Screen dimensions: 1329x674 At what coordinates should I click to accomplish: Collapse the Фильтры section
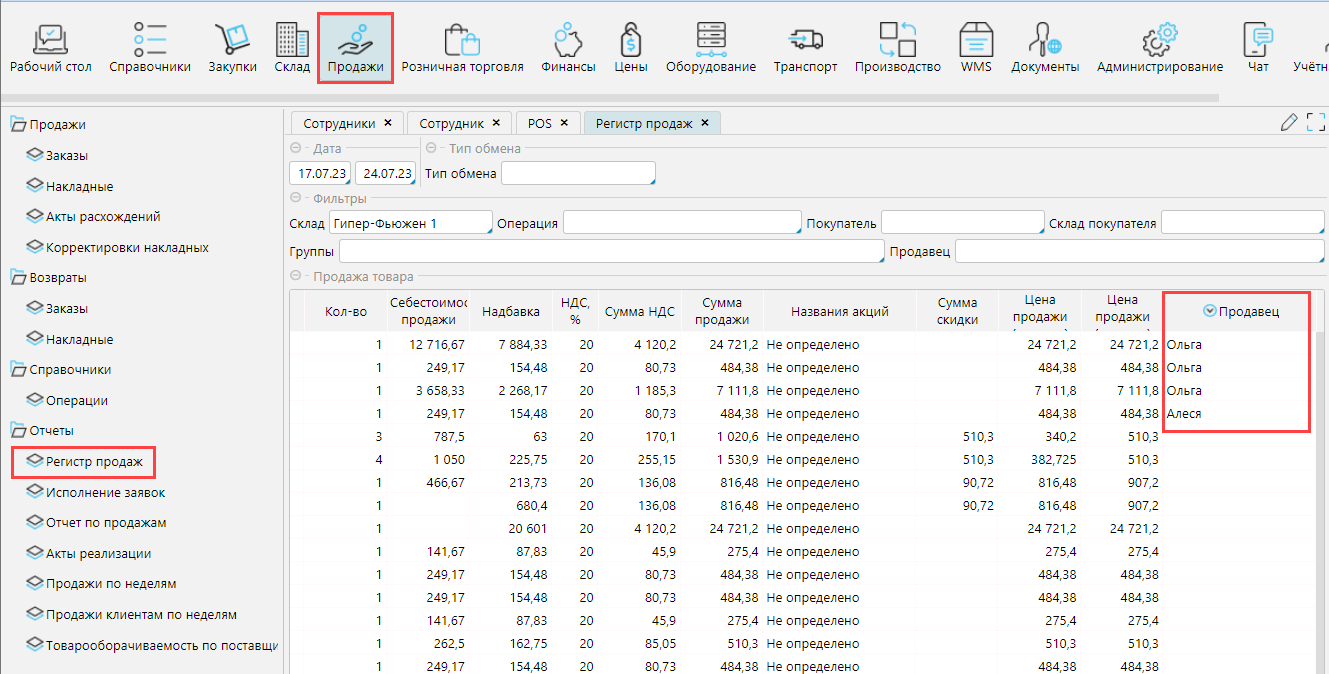[x=296, y=199]
